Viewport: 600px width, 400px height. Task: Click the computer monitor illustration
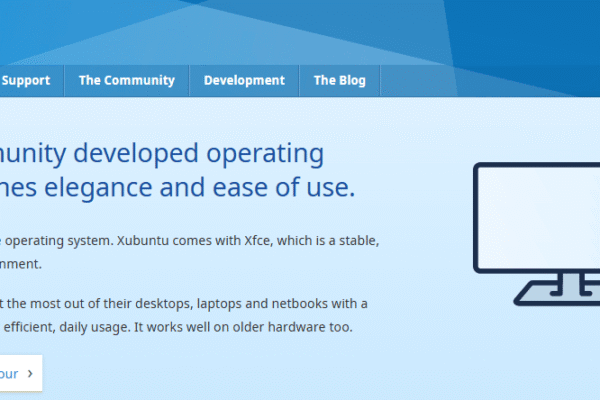(x=536, y=213)
